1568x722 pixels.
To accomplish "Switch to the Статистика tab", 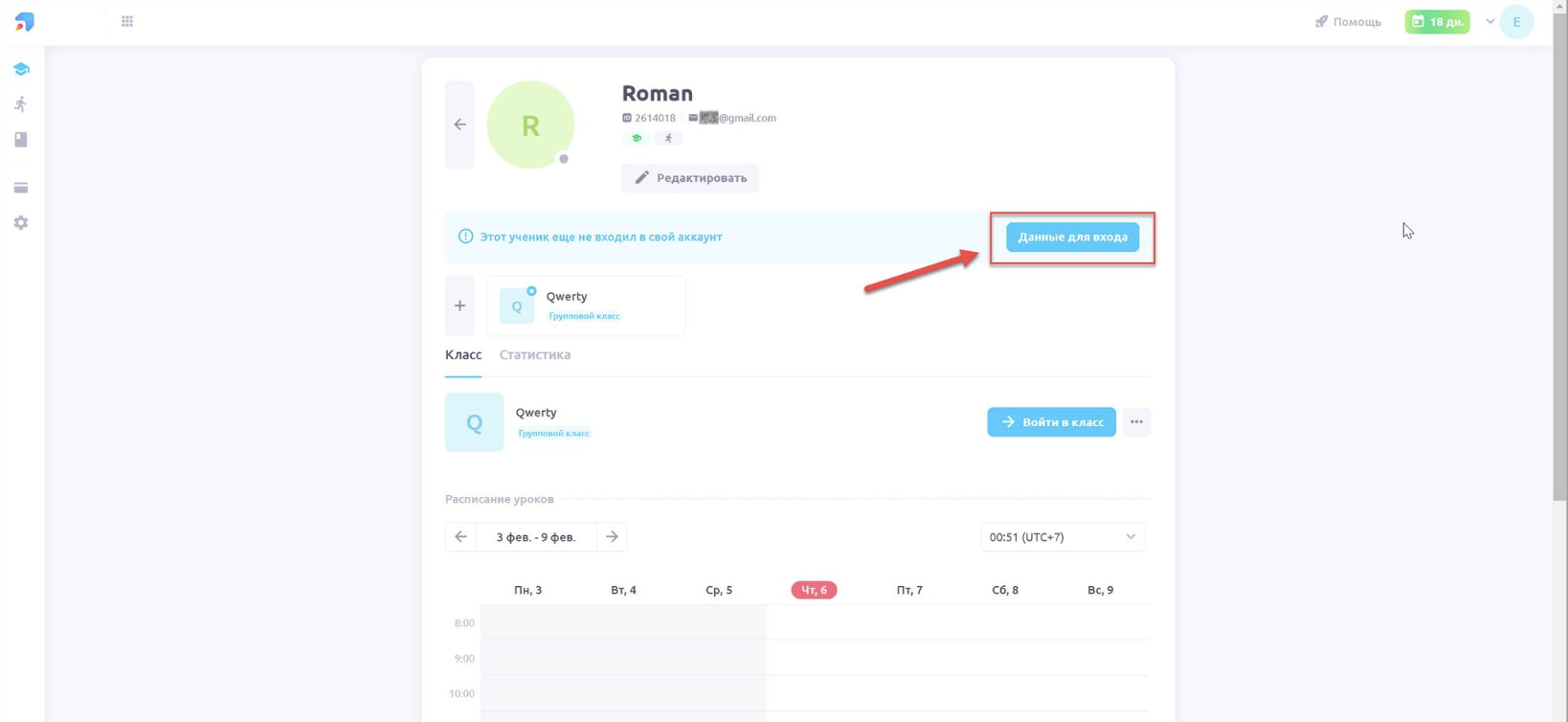I will tap(535, 354).
